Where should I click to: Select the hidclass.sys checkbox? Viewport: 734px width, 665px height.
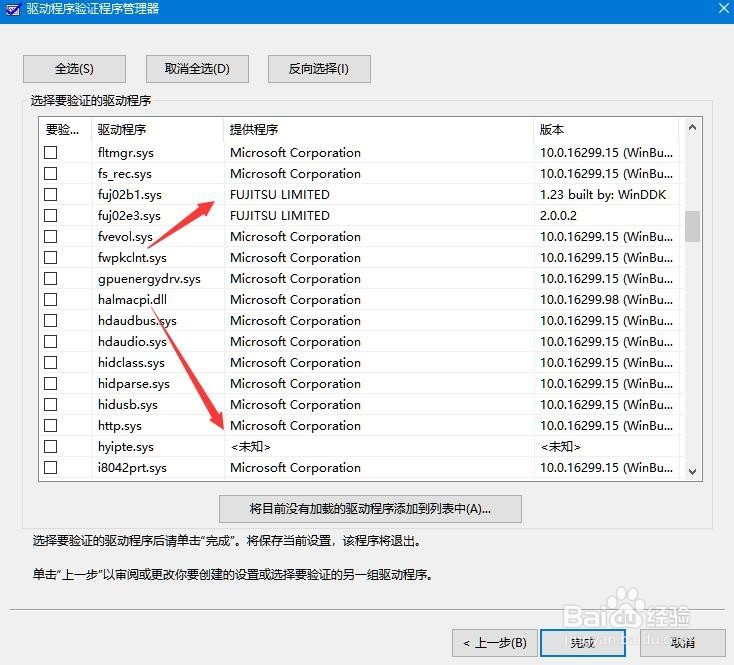pyautogui.click(x=51, y=363)
